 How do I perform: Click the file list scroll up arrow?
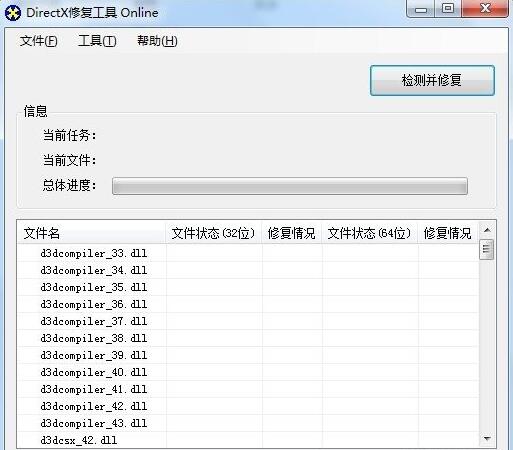click(487, 230)
